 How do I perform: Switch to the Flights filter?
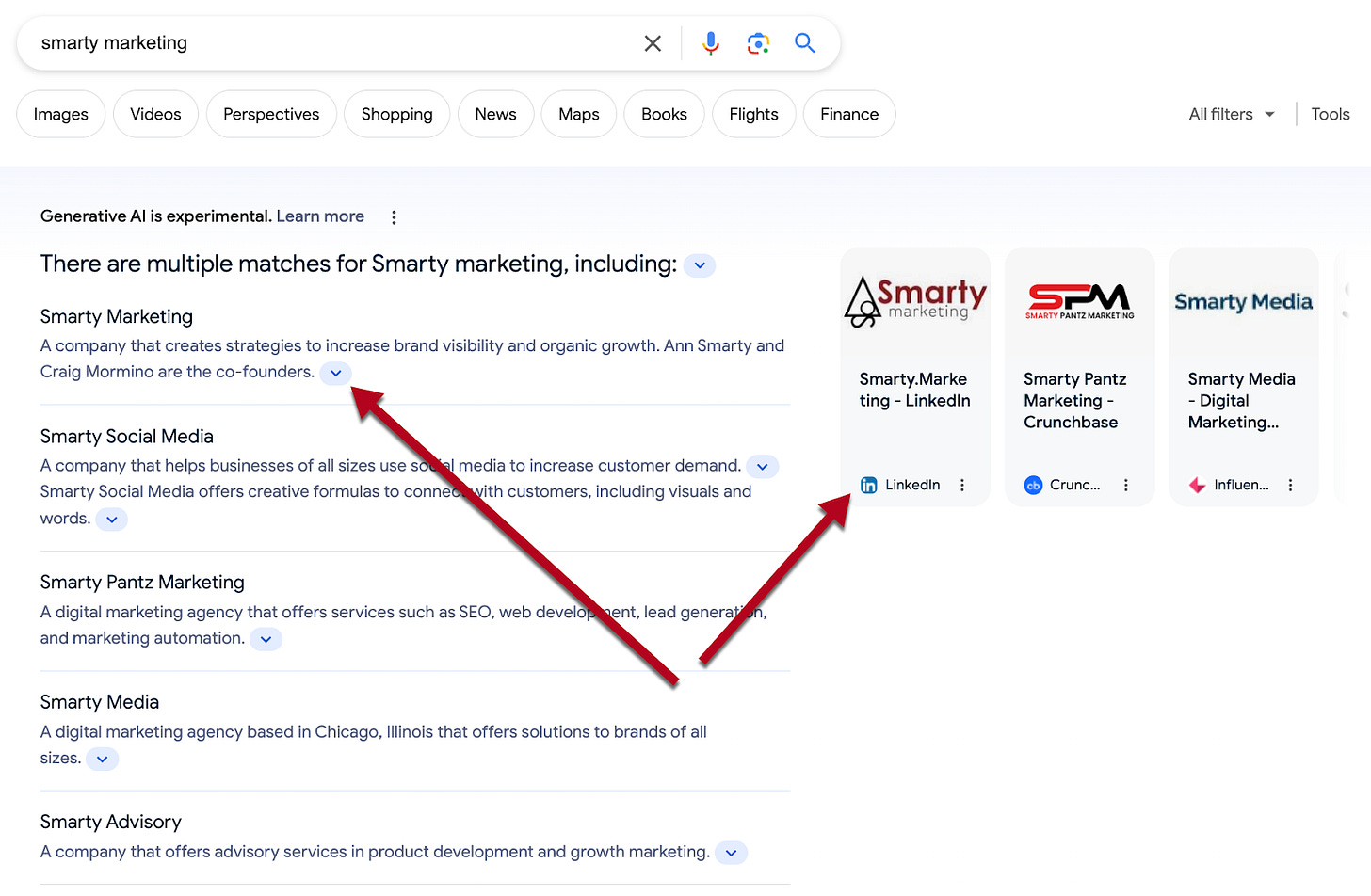[x=754, y=114]
